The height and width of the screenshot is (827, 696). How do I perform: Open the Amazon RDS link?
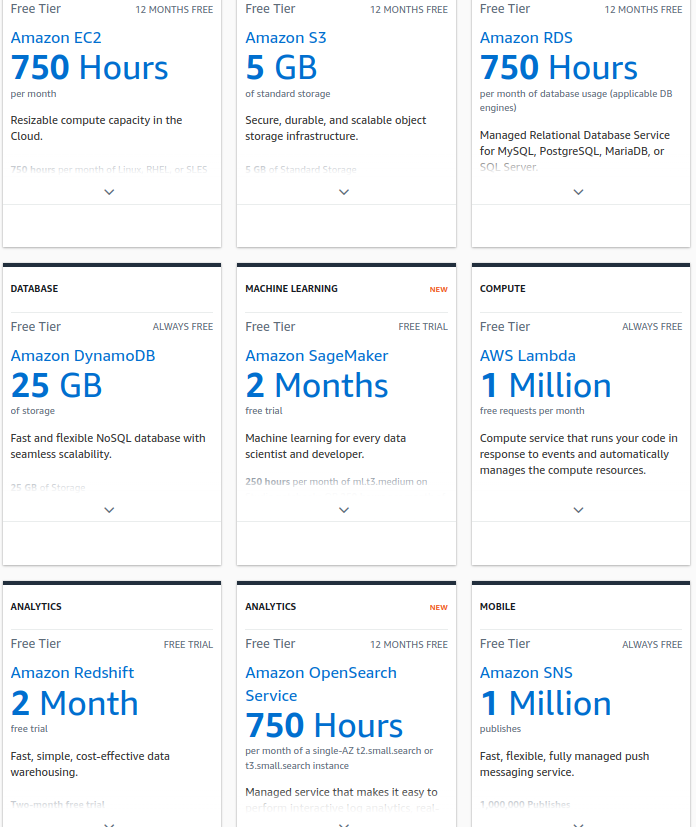click(x=526, y=38)
